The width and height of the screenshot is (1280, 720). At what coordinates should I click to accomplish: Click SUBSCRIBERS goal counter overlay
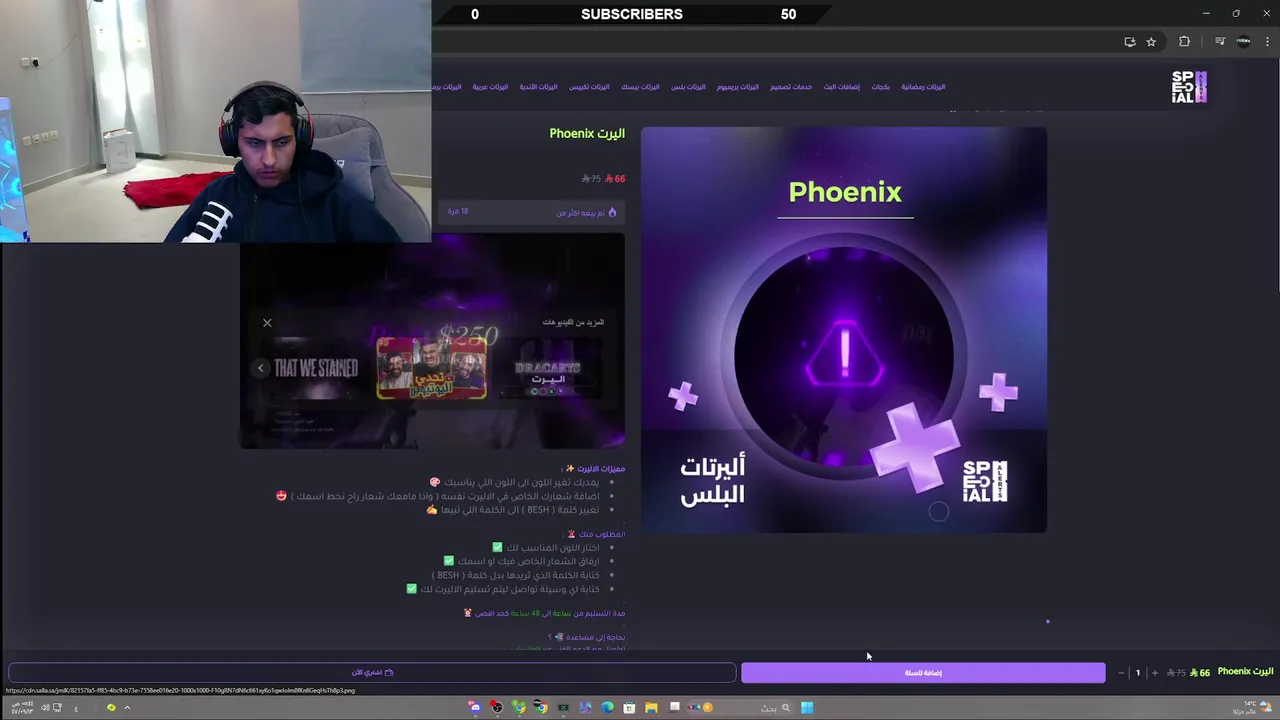(x=632, y=14)
